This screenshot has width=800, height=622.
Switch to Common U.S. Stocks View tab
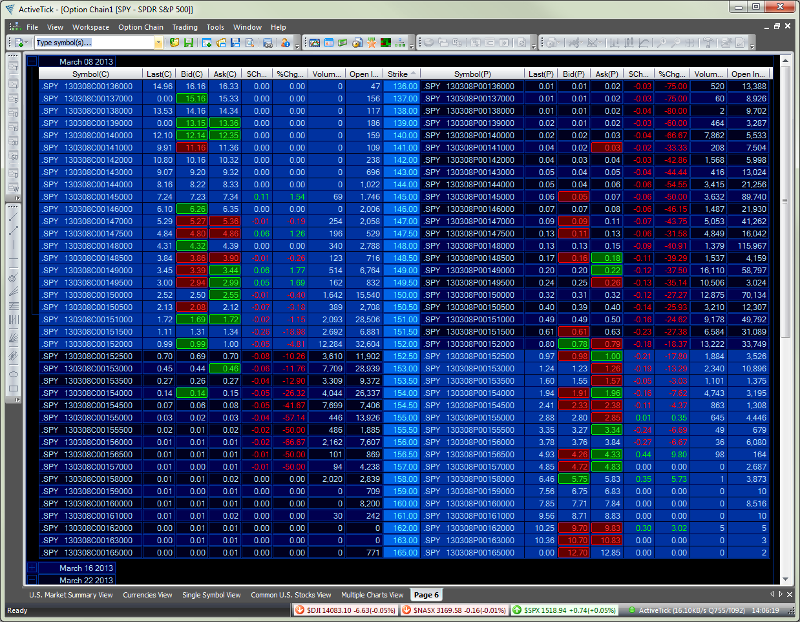(x=291, y=594)
